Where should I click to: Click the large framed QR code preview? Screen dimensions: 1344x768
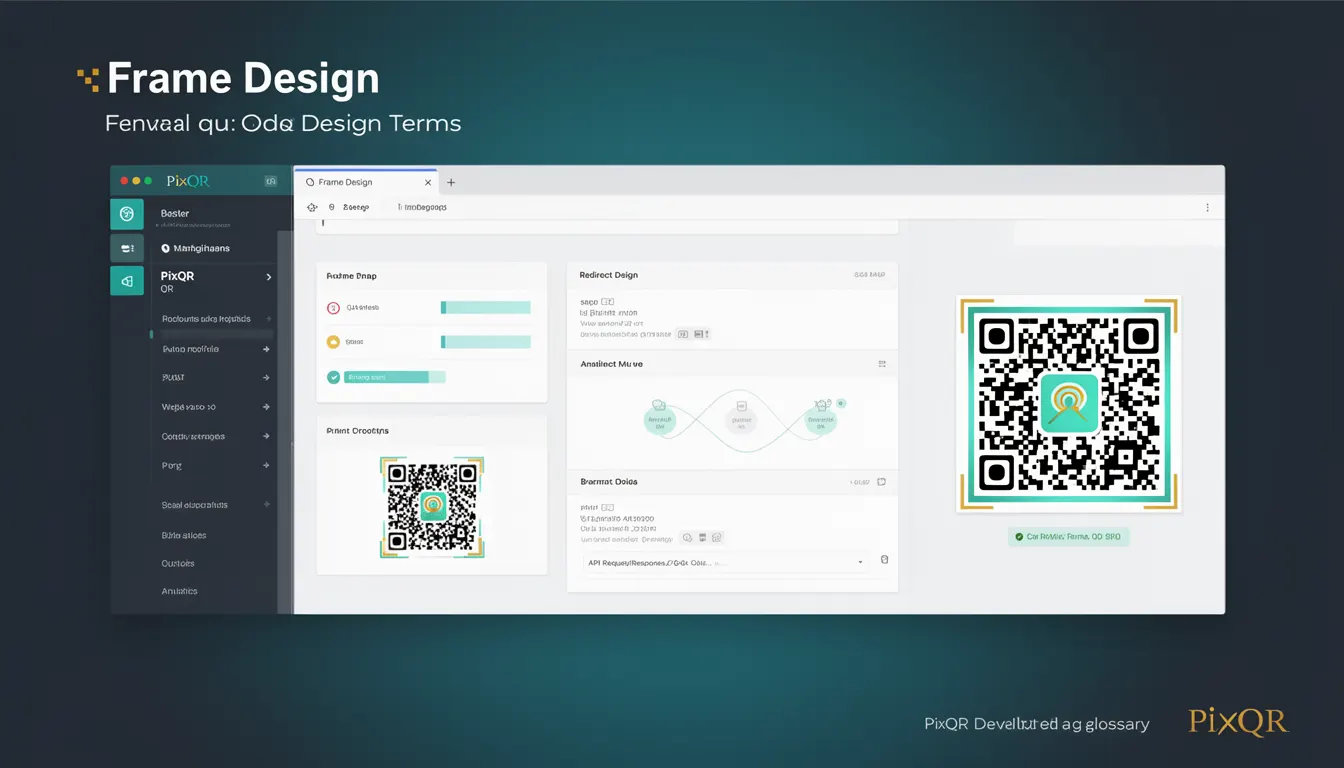click(1069, 403)
